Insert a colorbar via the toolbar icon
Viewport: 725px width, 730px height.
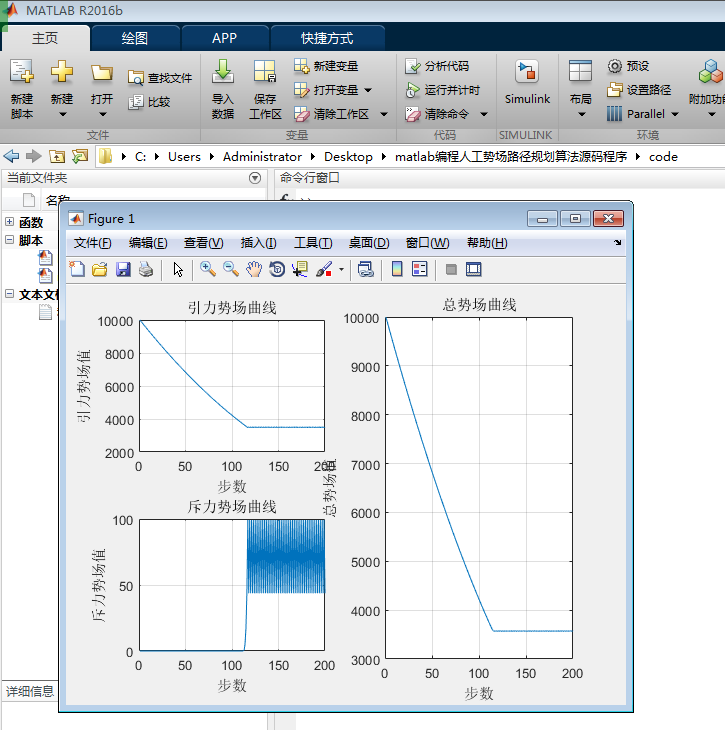tap(397, 269)
